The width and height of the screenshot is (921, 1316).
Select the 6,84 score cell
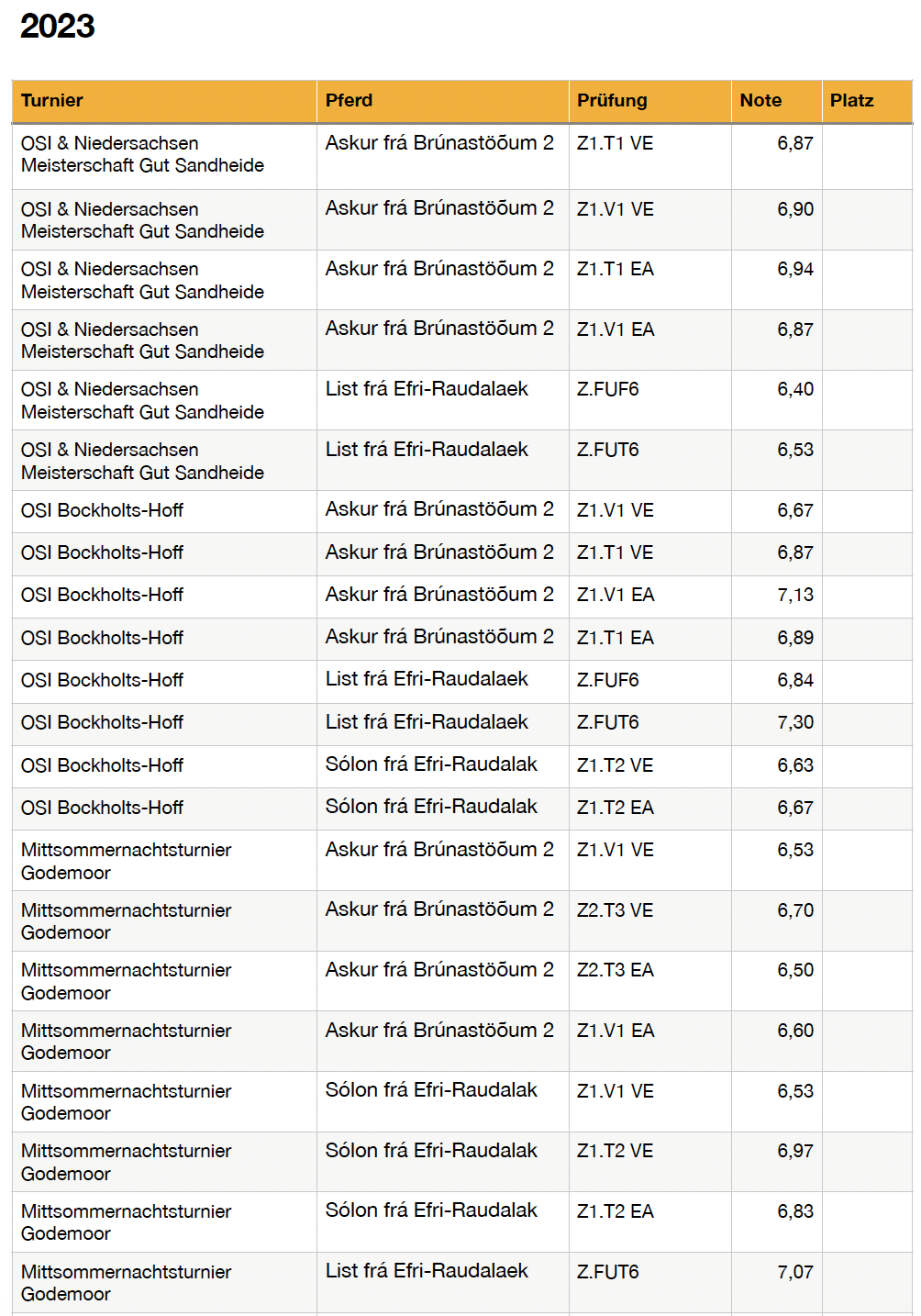794,681
